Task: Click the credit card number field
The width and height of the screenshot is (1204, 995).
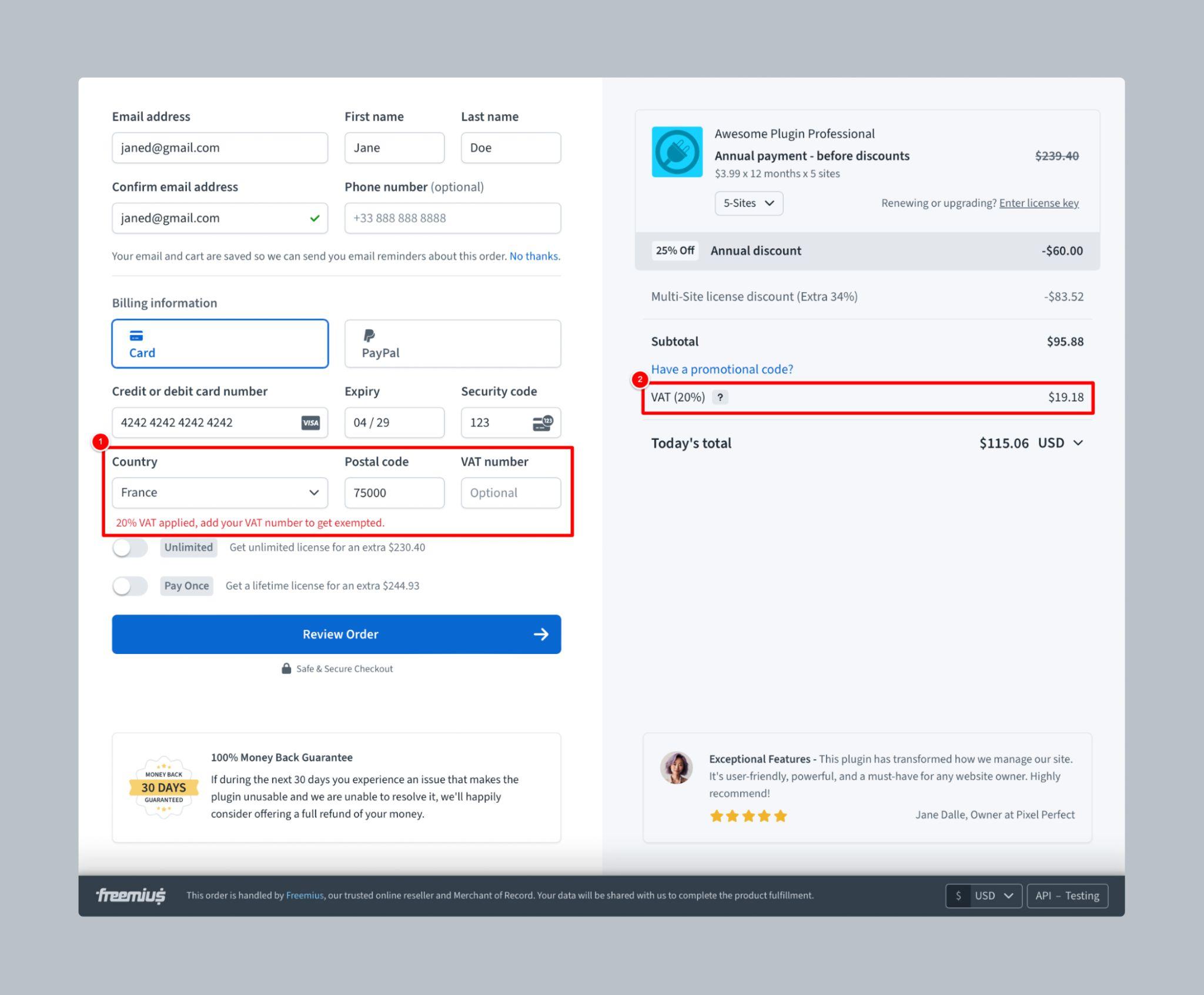Action: click(x=220, y=422)
